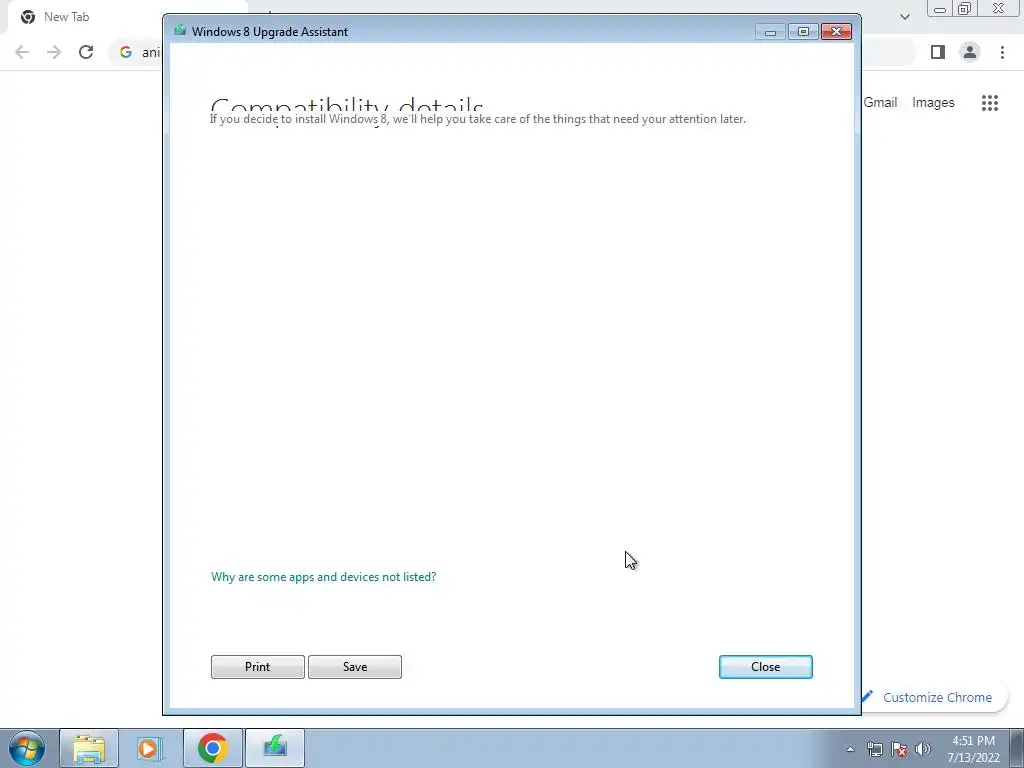Launch Windows Media Player from taskbar
Screen dimensions: 1024x768
pyautogui.click(x=150, y=748)
